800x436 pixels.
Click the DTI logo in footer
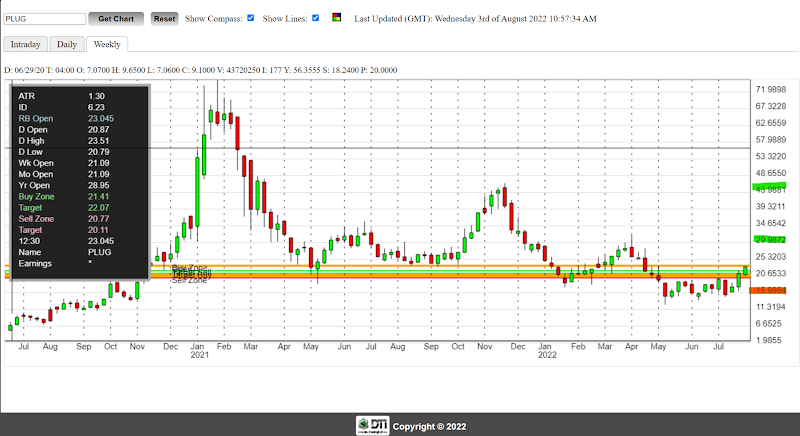[x=373, y=425]
